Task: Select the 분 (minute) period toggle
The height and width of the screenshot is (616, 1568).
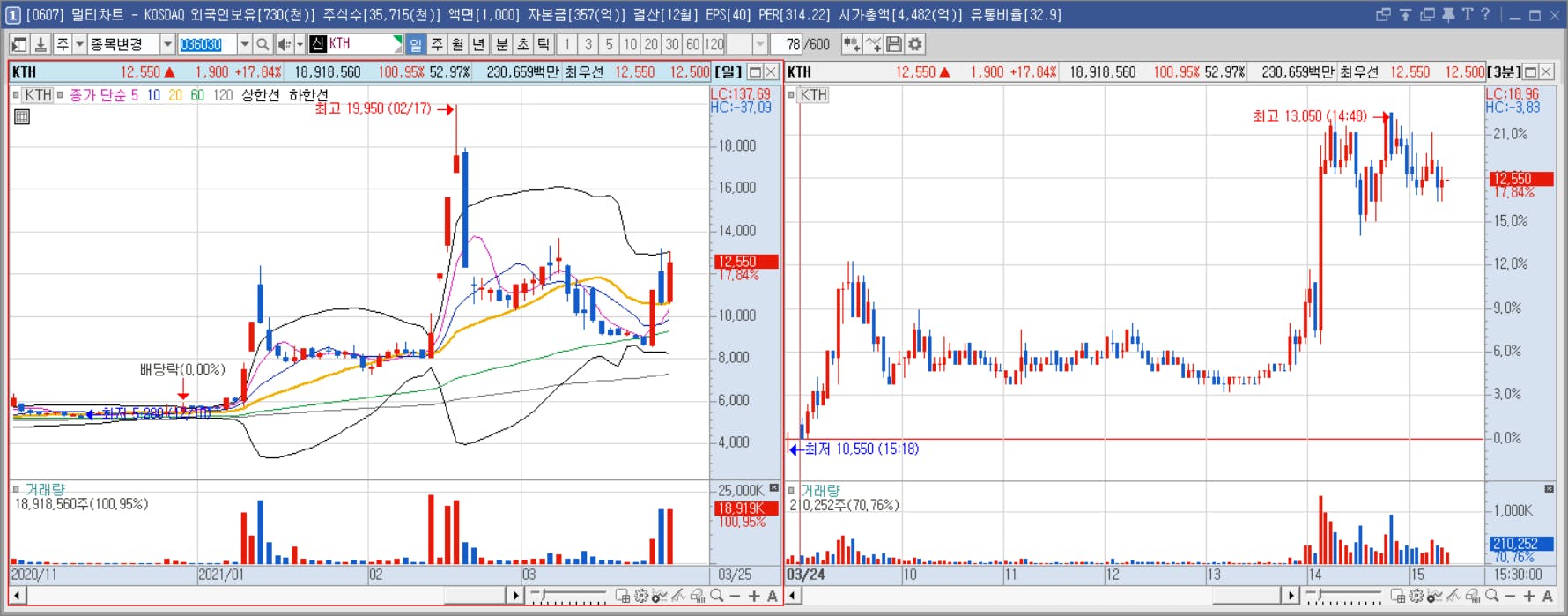Action: 502,44
